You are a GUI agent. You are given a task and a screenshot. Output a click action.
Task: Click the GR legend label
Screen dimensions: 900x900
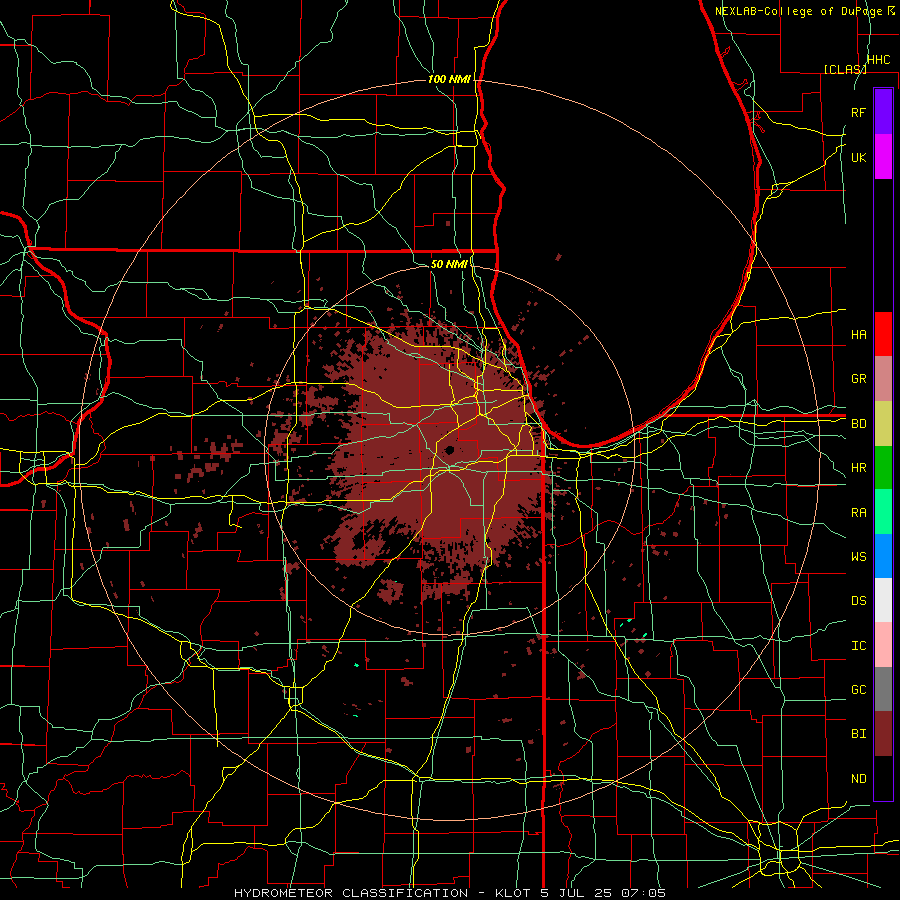tap(858, 379)
